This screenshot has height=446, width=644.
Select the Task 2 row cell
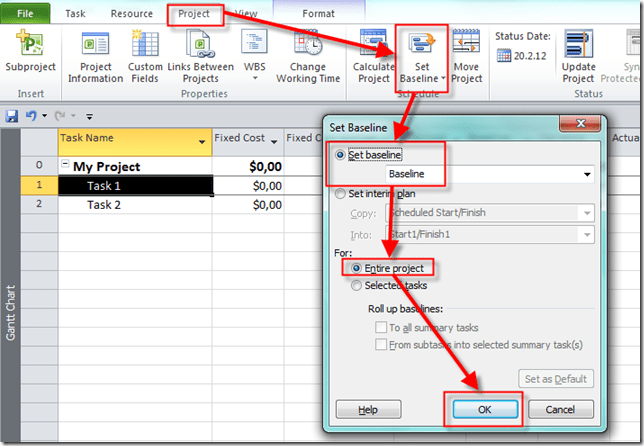pyautogui.click(x=135, y=204)
